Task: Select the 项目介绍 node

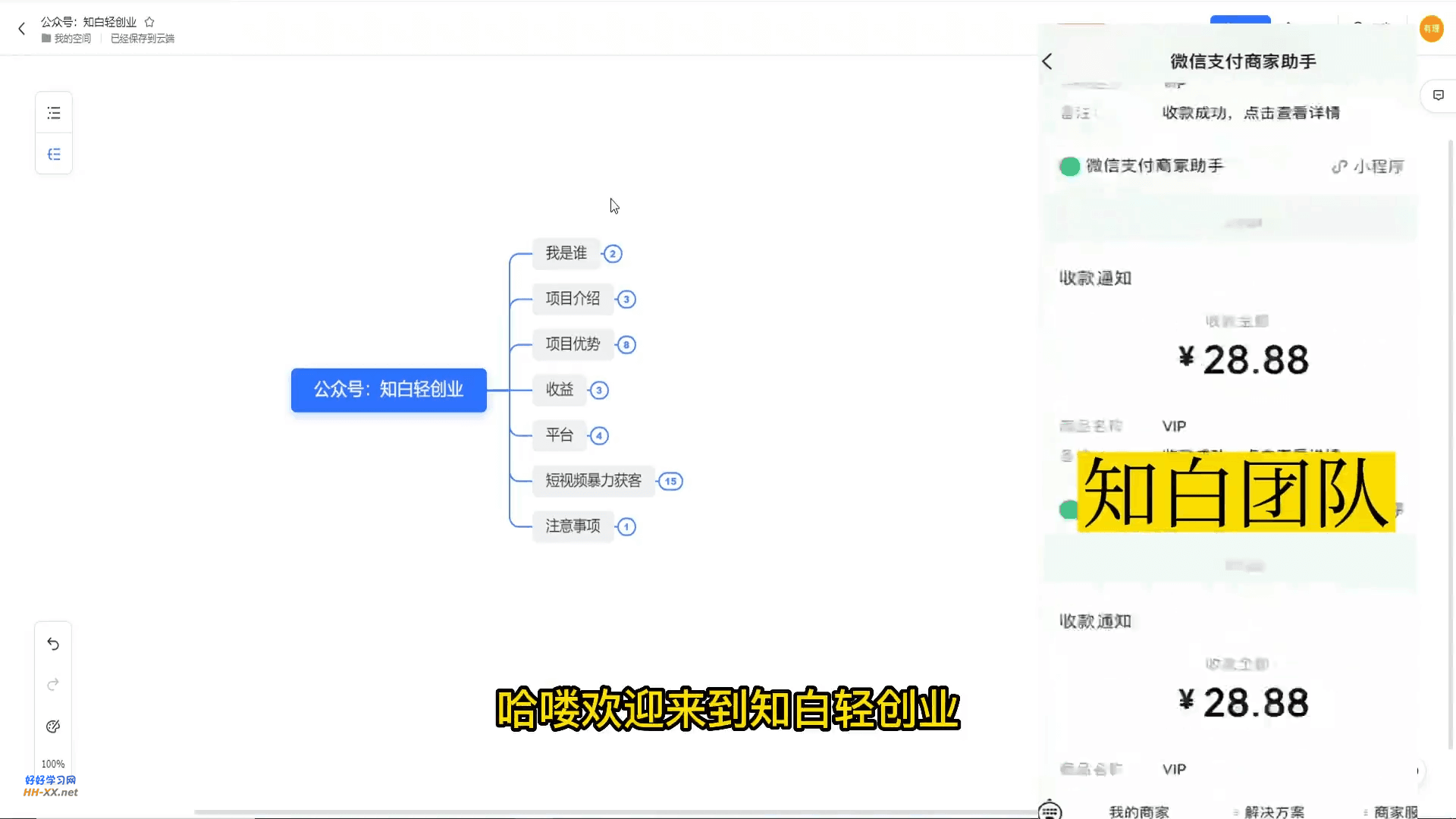Action: [573, 299]
